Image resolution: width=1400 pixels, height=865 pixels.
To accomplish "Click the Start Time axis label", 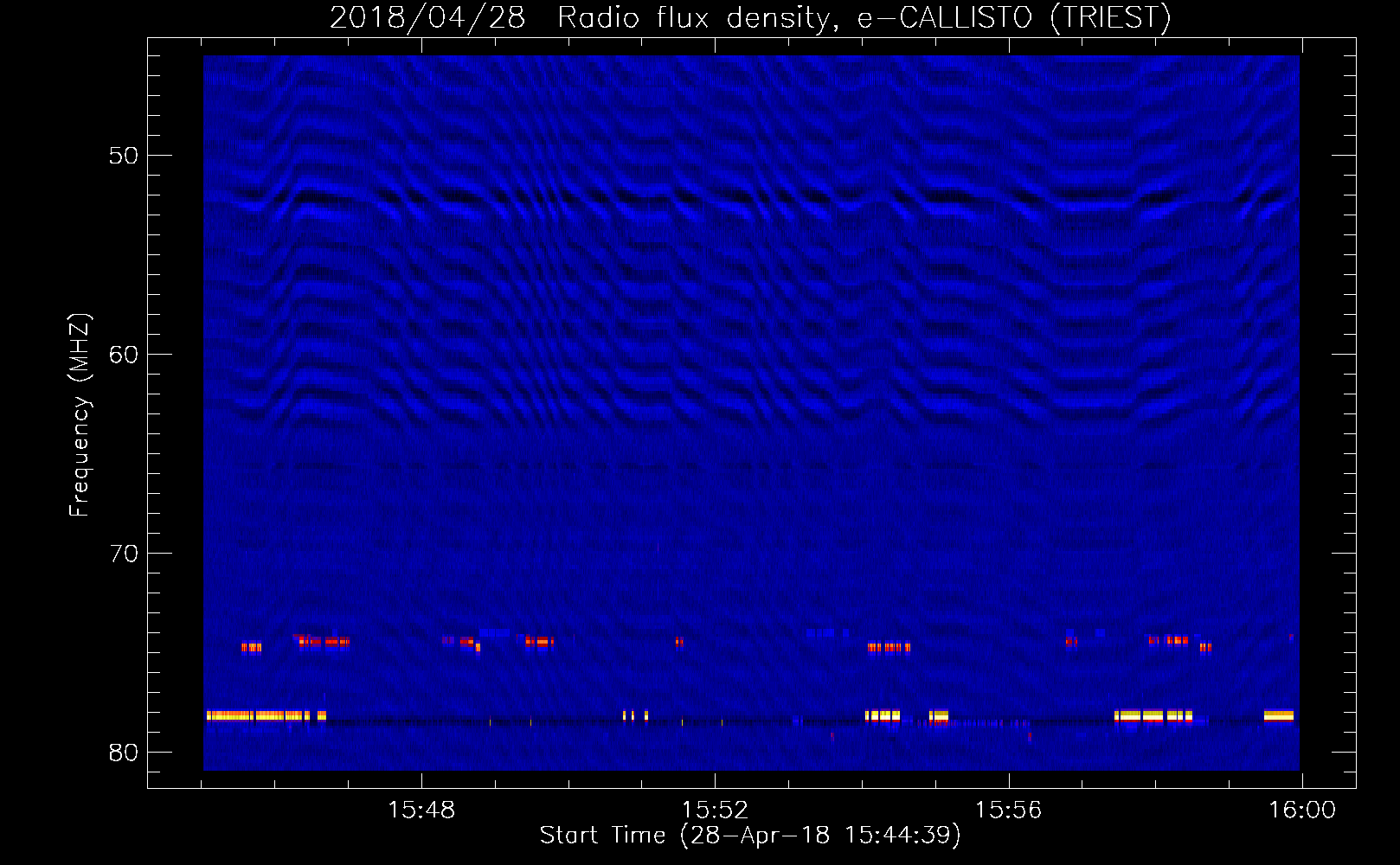I will click(750, 836).
